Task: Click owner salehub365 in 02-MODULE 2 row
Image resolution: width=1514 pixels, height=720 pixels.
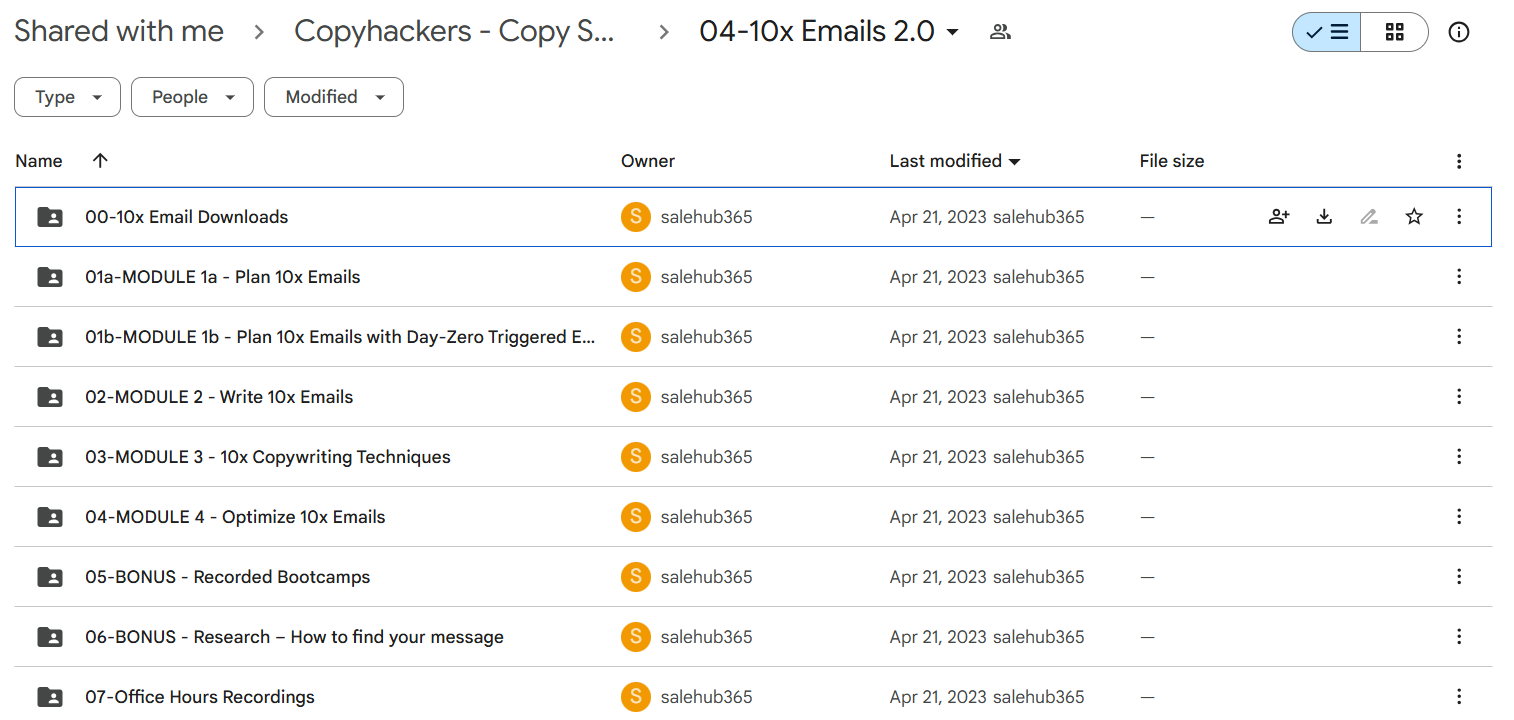Action: 706,397
